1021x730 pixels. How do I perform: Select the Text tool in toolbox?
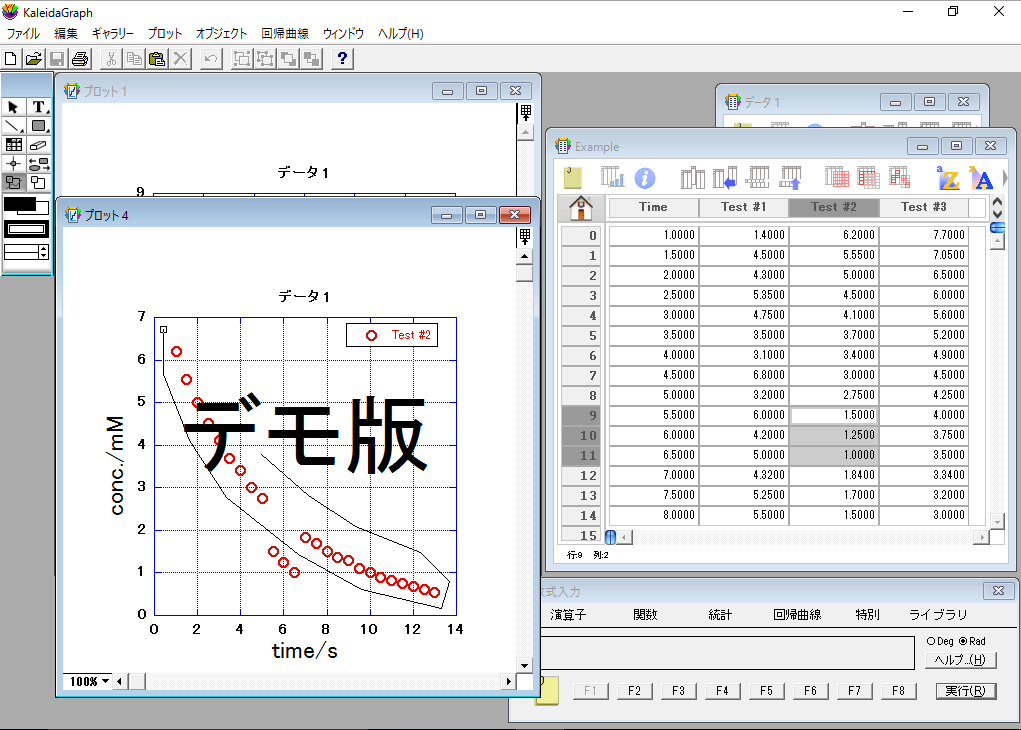pyautogui.click(x=38, y=107)
